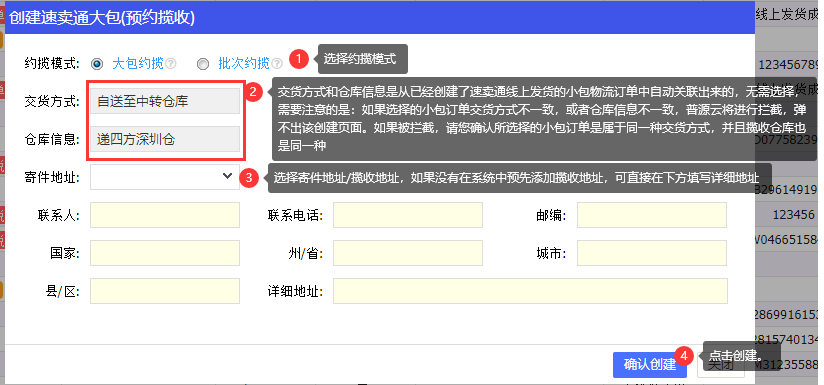
Task: Click the help icon next to 批次约揽
Action: [277, 64]
